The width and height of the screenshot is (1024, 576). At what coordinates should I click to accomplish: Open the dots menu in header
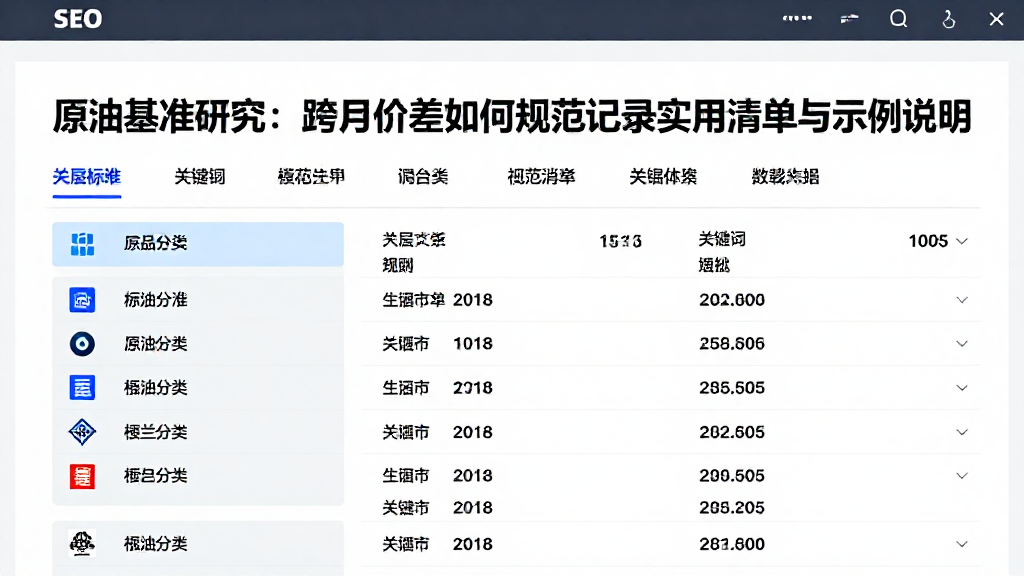tap(797, 18)
